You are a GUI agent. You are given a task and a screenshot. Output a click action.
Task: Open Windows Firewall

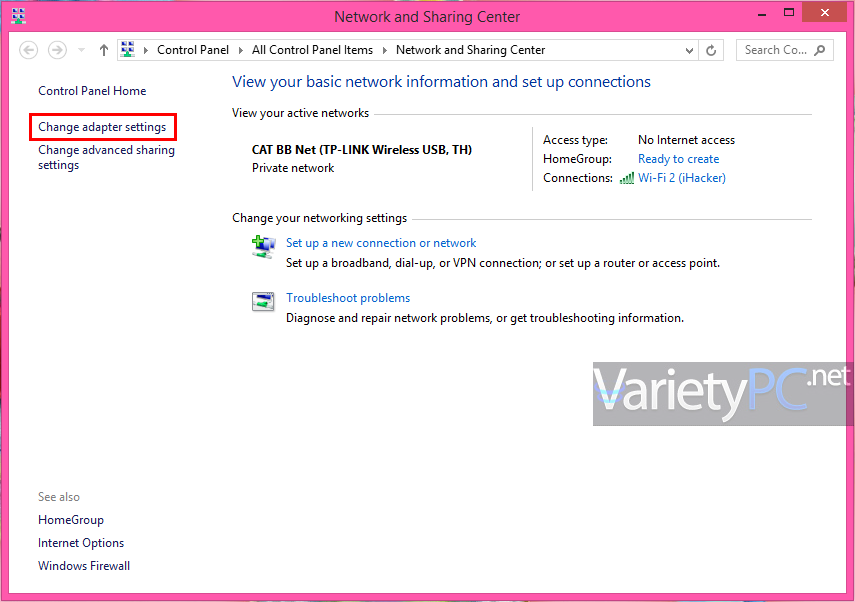[83, 565]
